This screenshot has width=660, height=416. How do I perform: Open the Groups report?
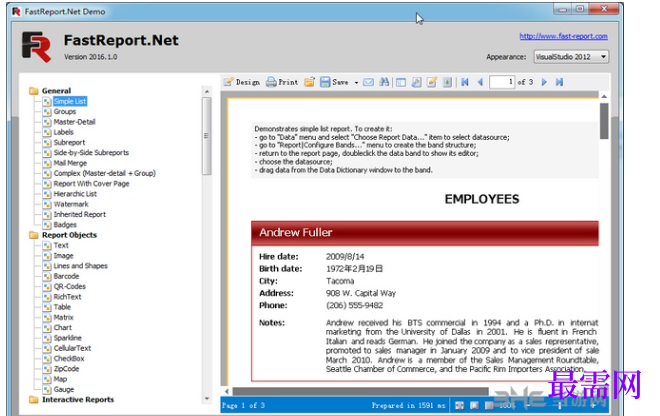pyautogui.click(x=65, y=112)
